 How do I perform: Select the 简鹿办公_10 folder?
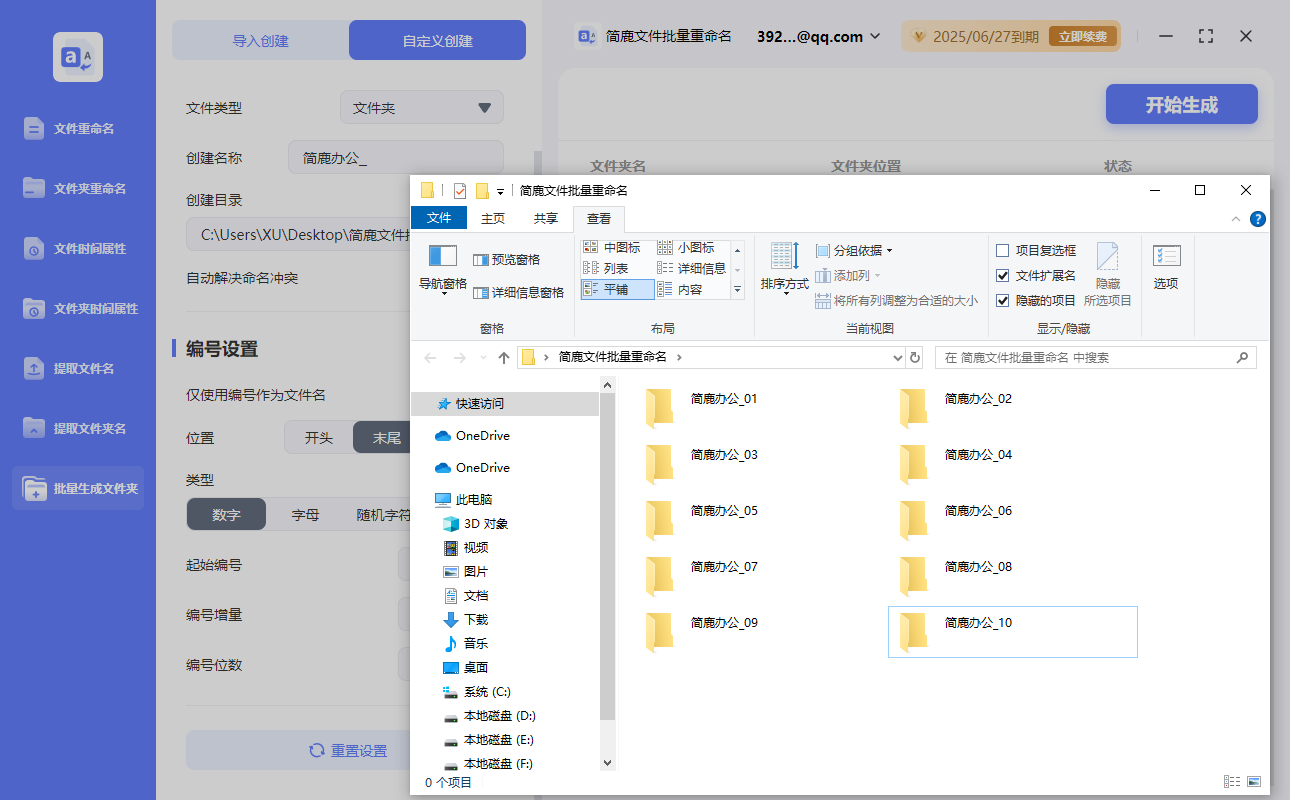(x=1012, y=630)
